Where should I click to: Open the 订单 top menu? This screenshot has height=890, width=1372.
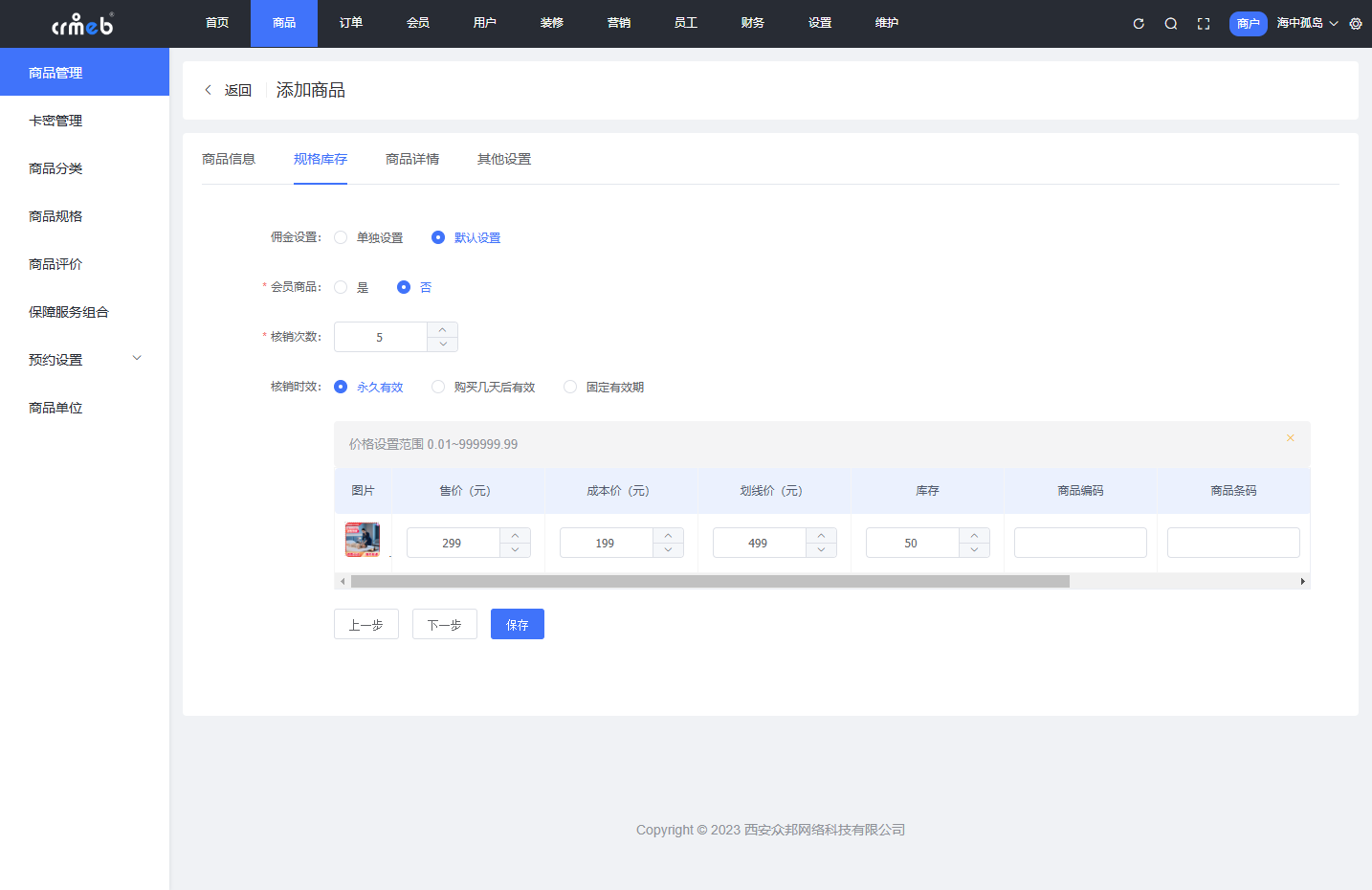(x=351, y=23)
